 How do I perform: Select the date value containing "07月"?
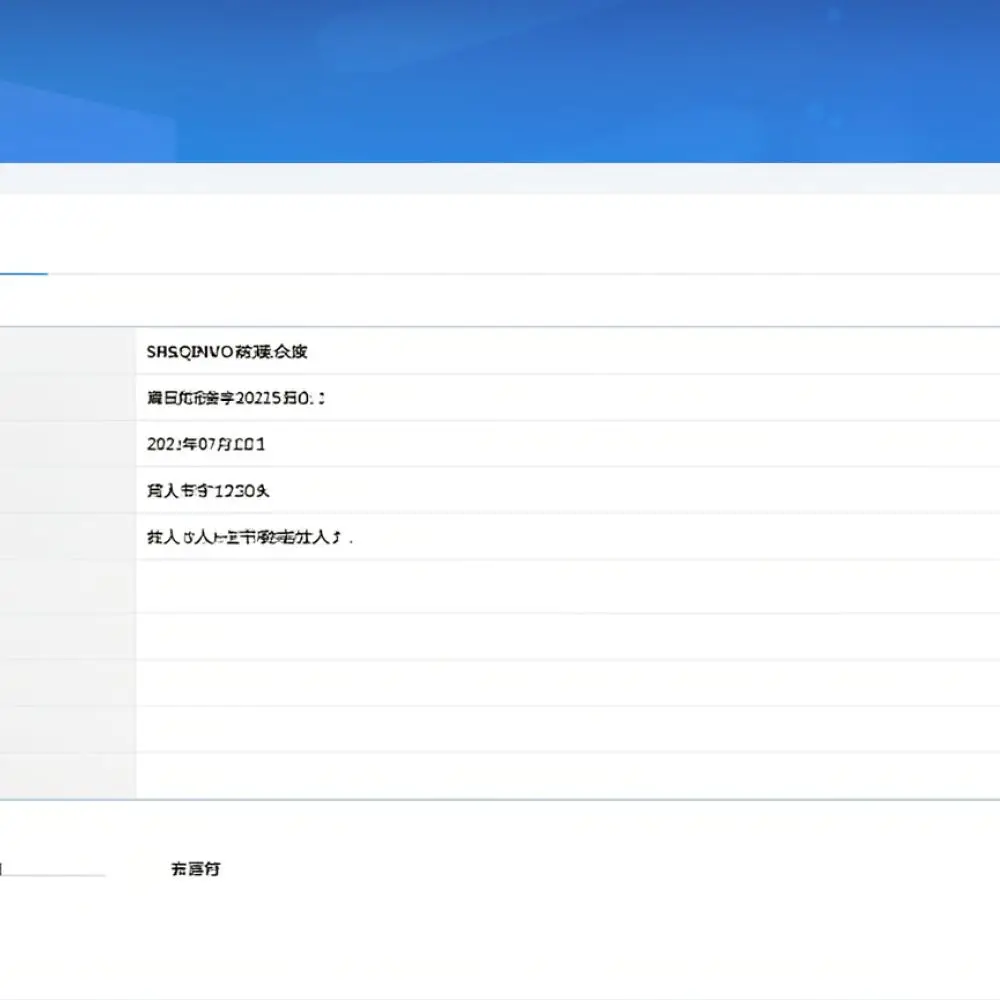click(205, 444)
